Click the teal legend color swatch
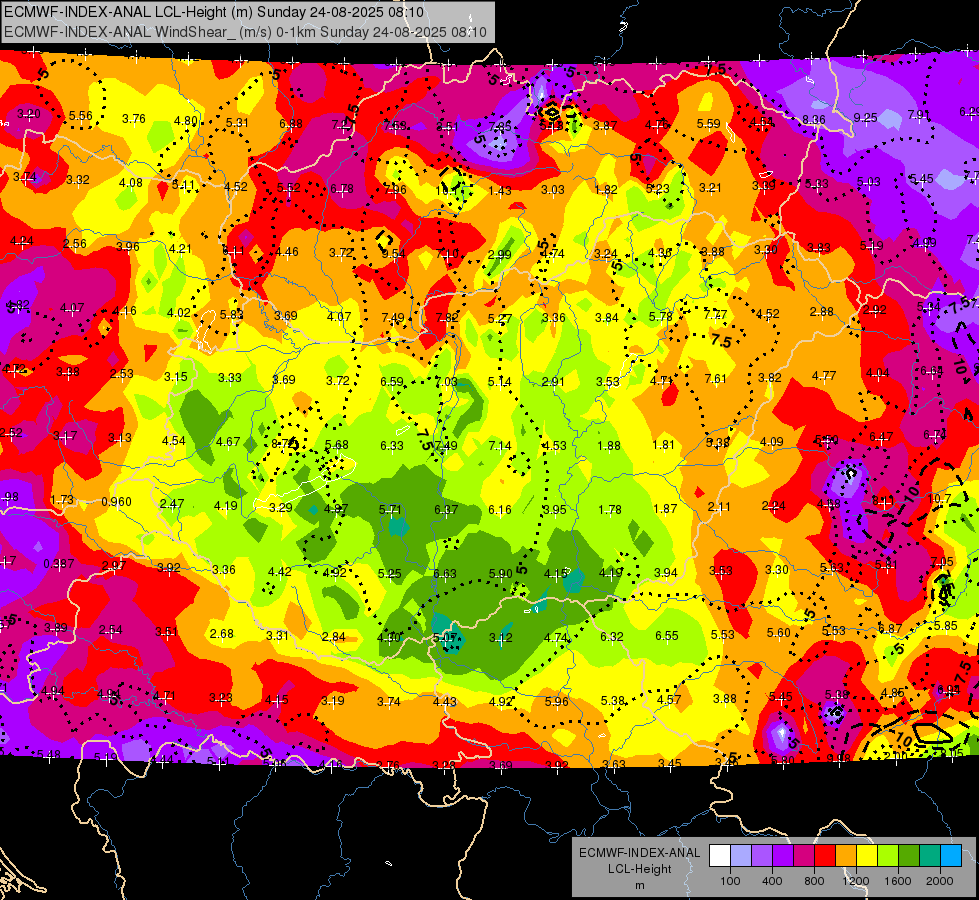Viewport: 979px width, 900px height. pos(930,856)
